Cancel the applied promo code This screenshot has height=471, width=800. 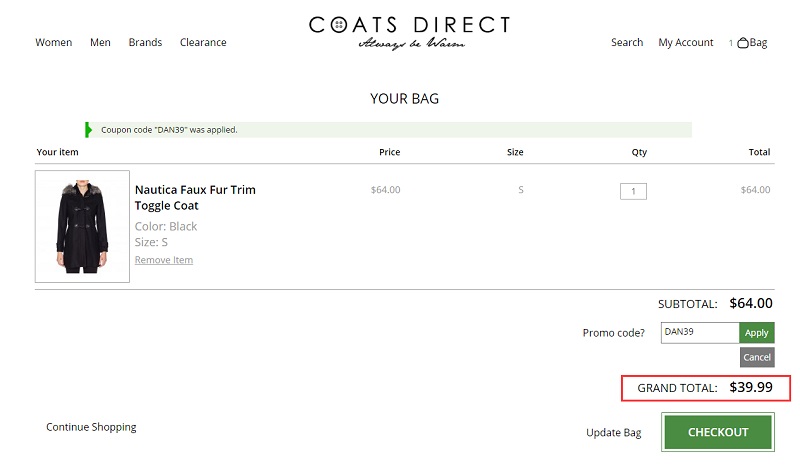(757, 357)
